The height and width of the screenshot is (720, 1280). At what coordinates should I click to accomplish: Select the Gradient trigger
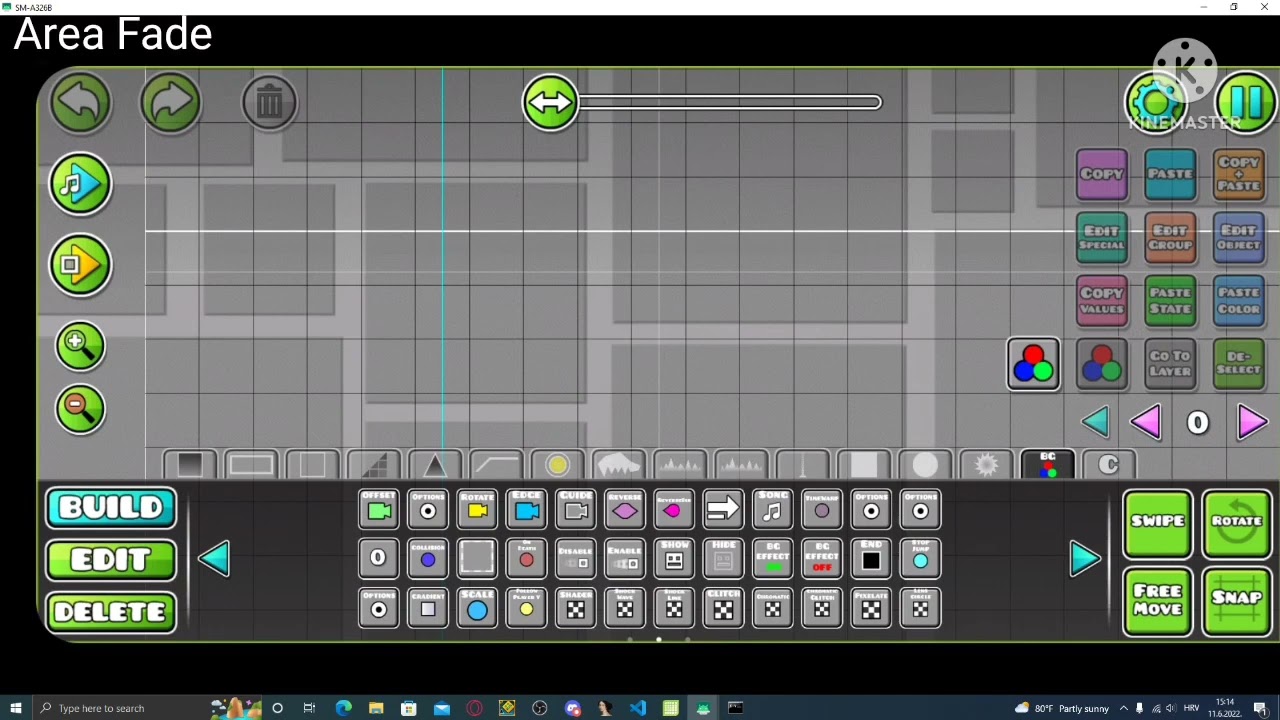tap(428, 608)
